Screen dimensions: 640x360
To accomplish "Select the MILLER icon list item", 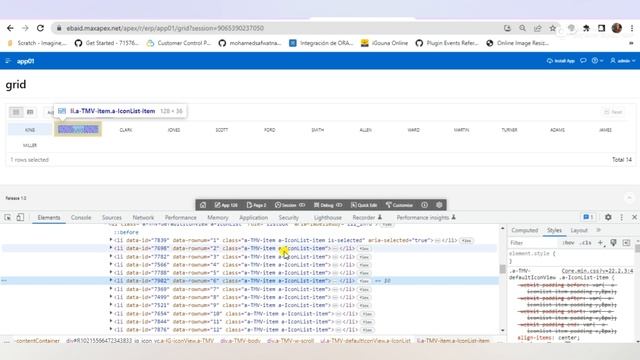I will pyautogui.click(x=30, y=145).
